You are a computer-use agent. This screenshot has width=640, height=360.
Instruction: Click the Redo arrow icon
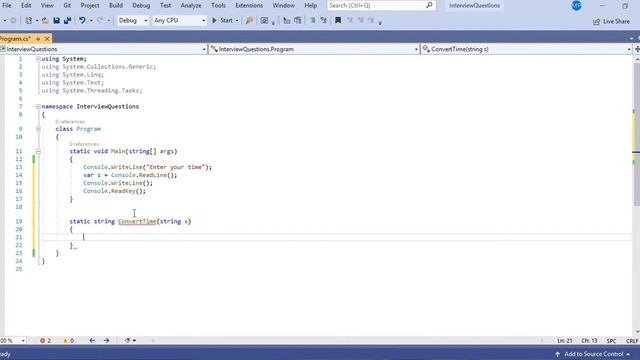(100, 20)
